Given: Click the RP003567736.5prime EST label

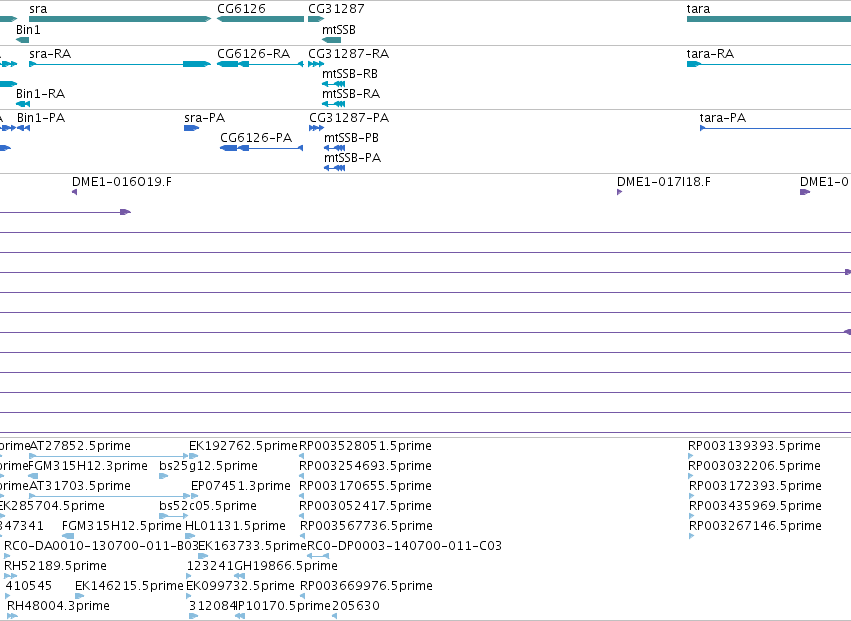Looking at the screenshot, I should (x=366, y=526).
